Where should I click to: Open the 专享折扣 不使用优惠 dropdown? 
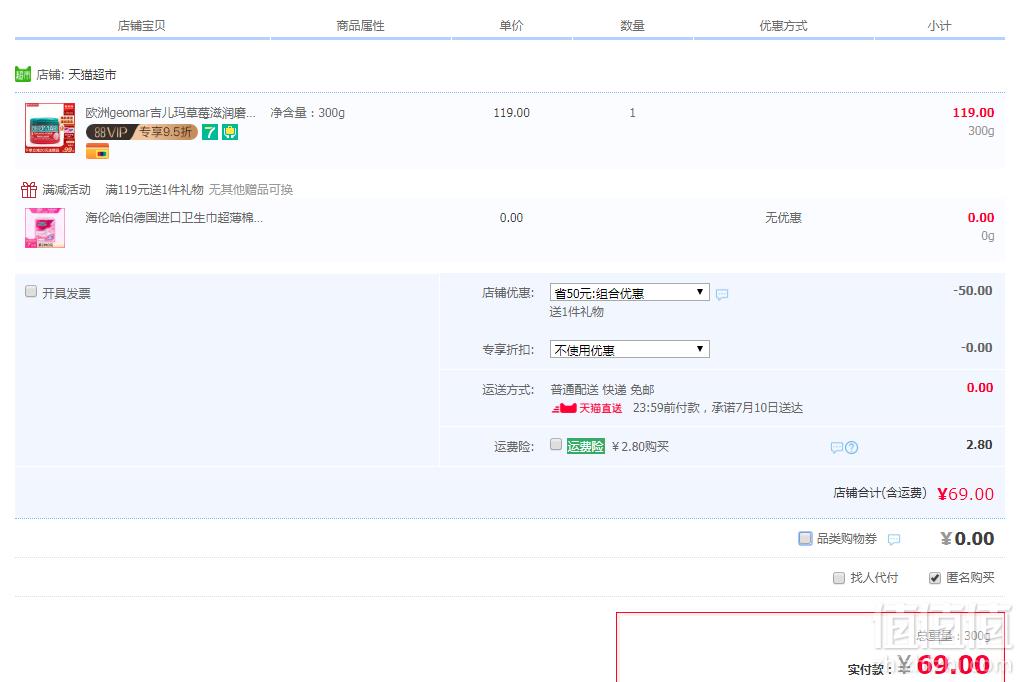630,349
